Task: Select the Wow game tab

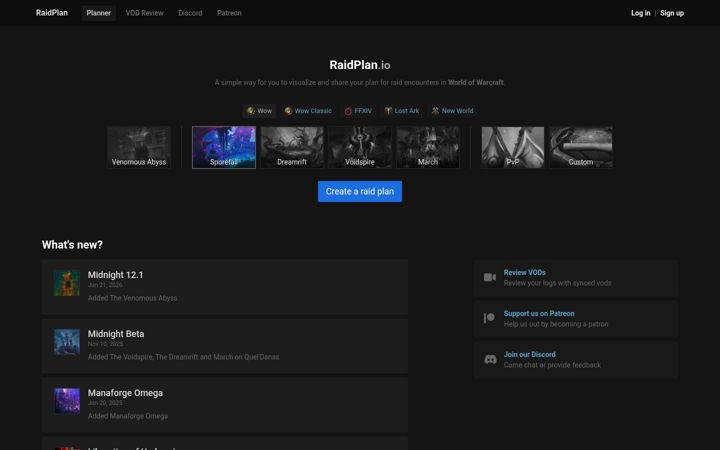Action: click(259, 111)
